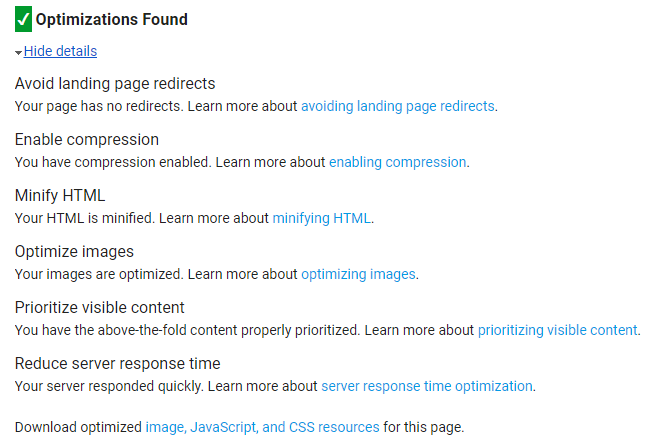
Task: Follow the server response time optimization link
Action: click(x=427, y=386)
